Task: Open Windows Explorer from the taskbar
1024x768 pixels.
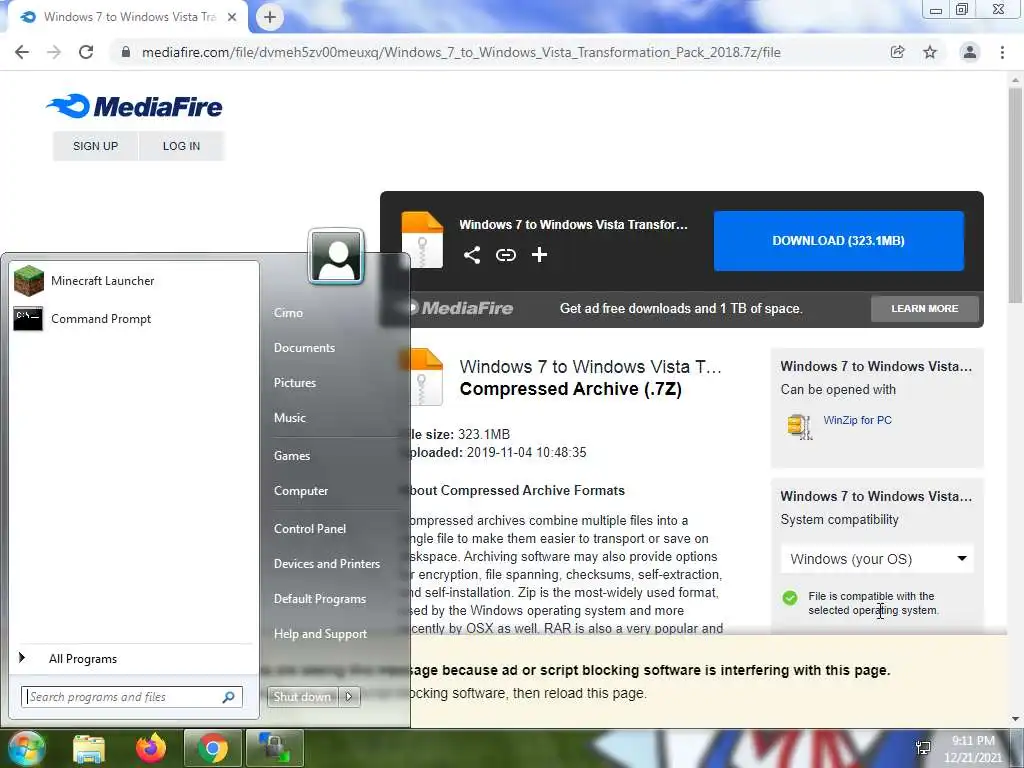Action: 89,749
